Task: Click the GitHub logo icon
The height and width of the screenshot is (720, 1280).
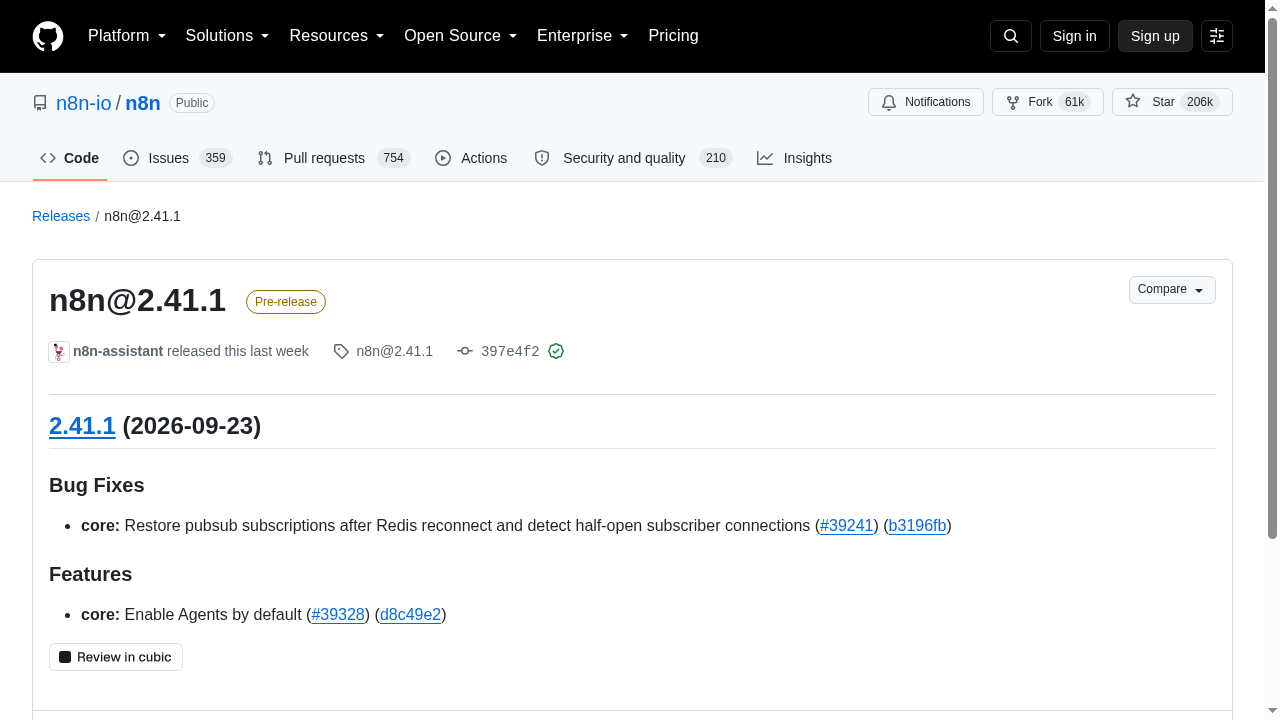Action: click(48, 36)
